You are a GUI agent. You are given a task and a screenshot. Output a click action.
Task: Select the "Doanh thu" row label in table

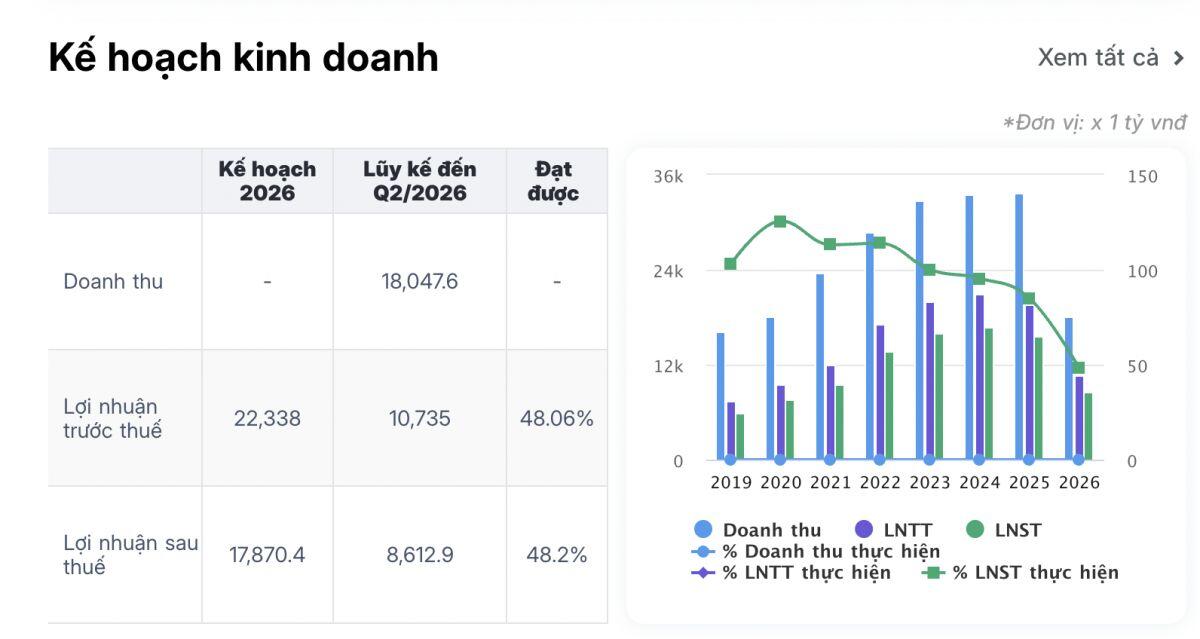coord(113,281)
